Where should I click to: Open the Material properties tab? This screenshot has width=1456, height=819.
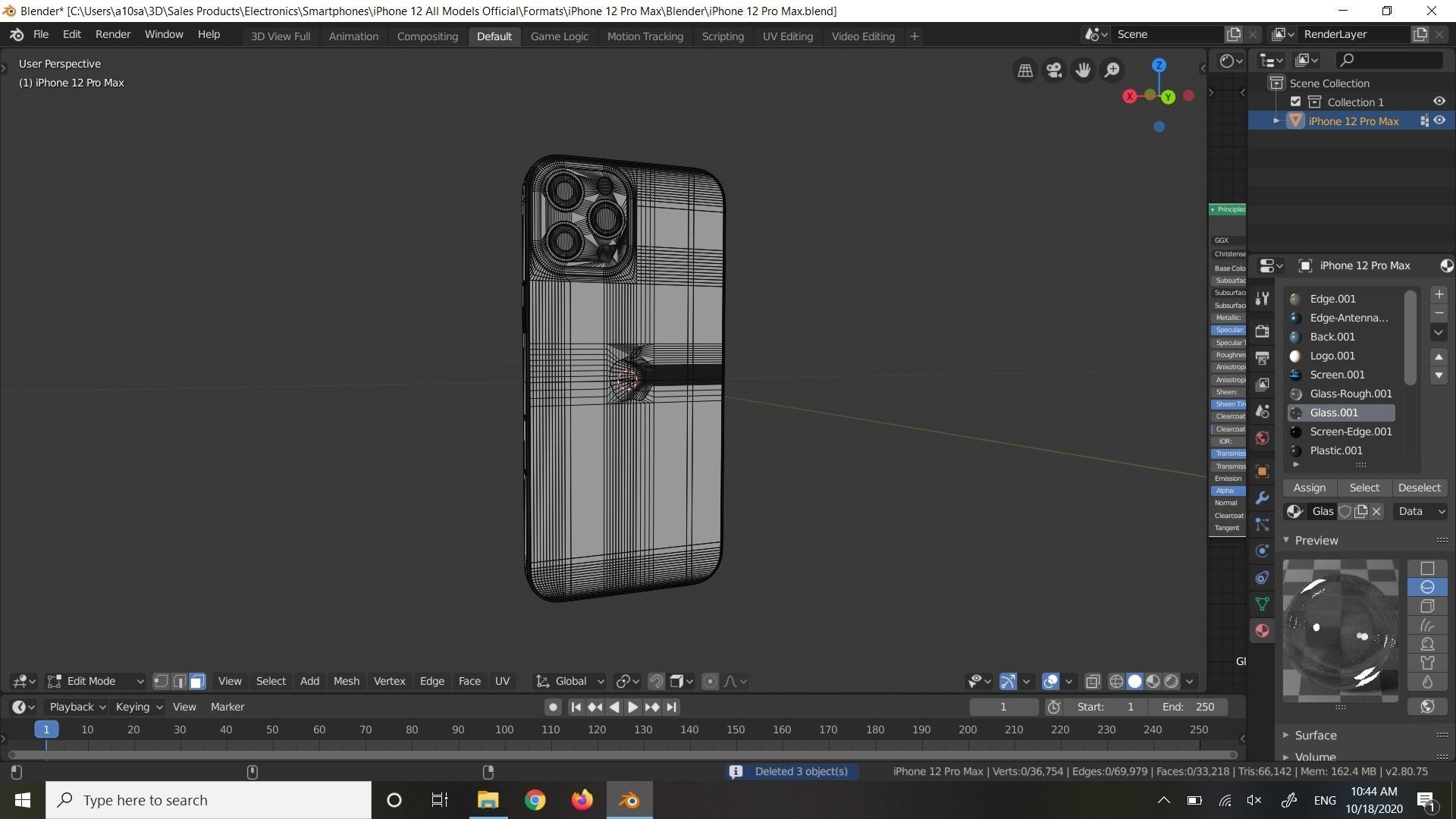(1262, 631)
